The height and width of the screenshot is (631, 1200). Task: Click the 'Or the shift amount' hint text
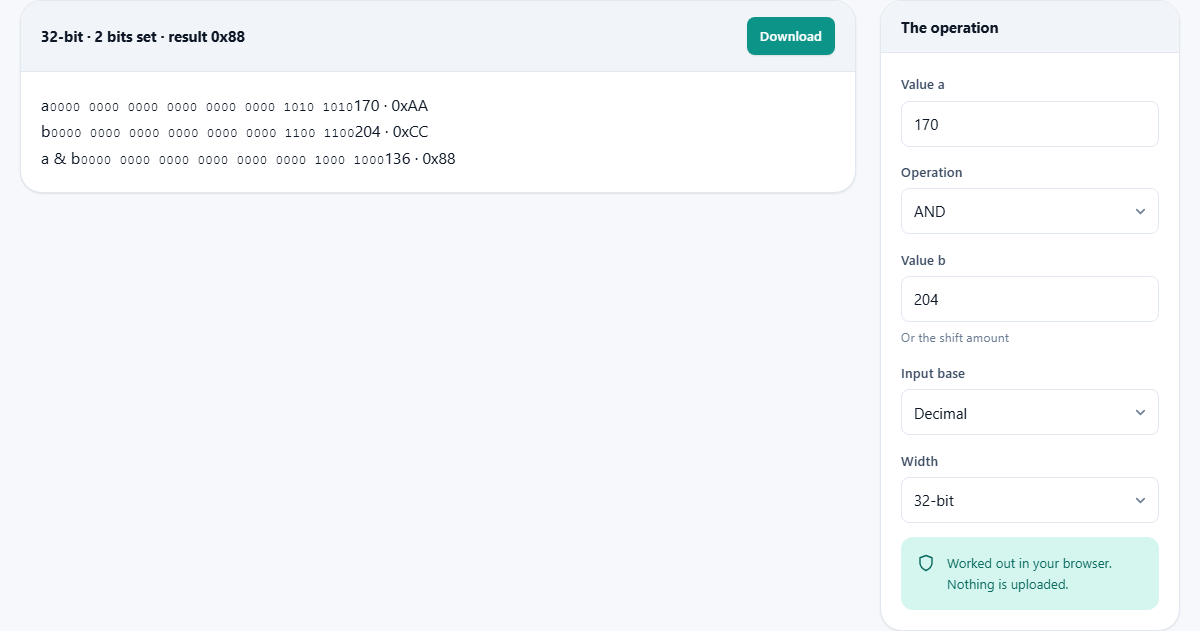955,338
